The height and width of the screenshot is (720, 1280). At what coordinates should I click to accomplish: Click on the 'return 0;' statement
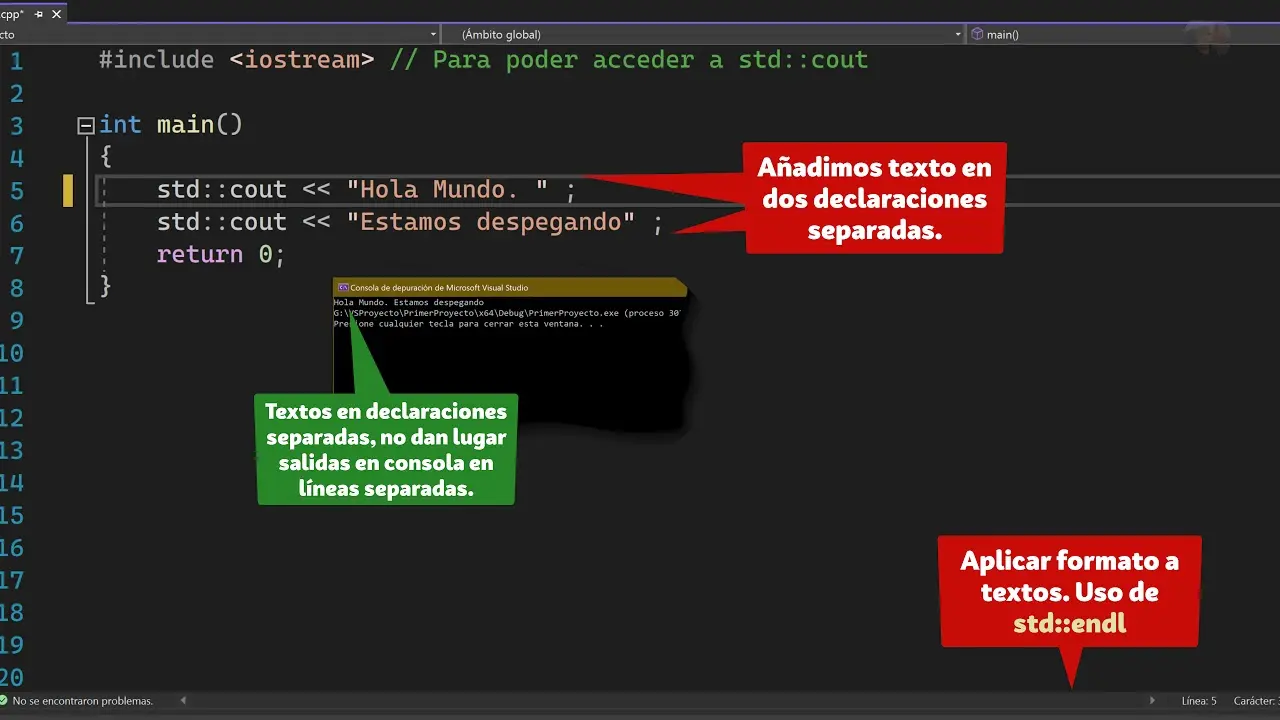(220, 254)
